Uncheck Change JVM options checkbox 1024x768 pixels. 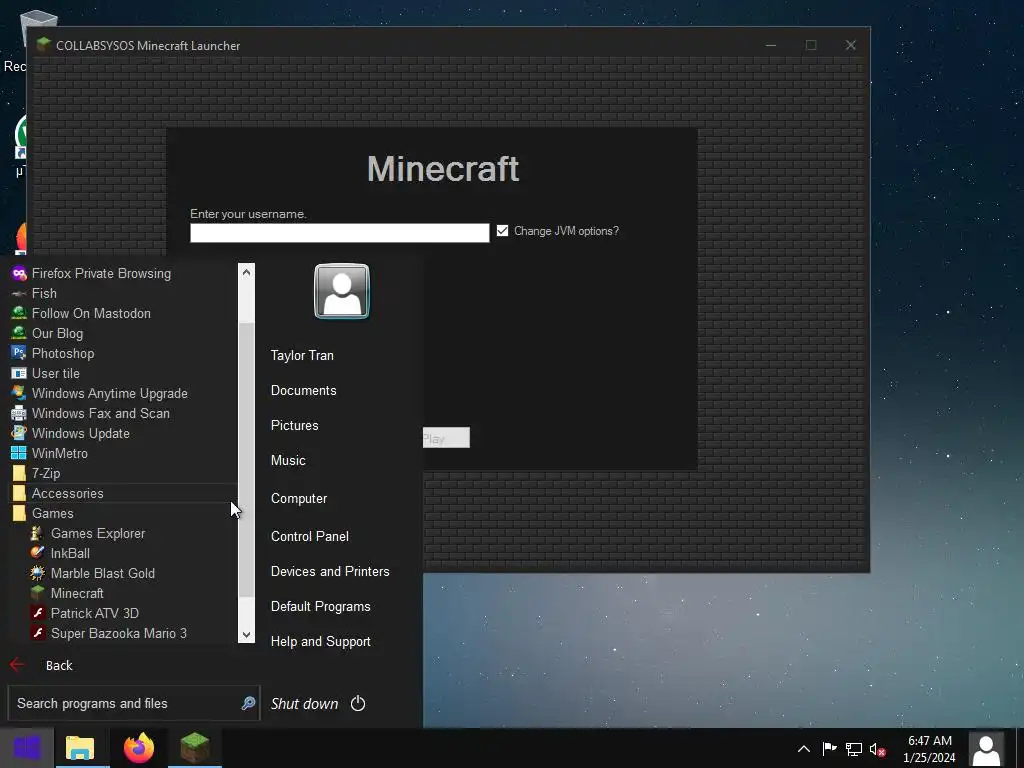[x=502, y=231]
